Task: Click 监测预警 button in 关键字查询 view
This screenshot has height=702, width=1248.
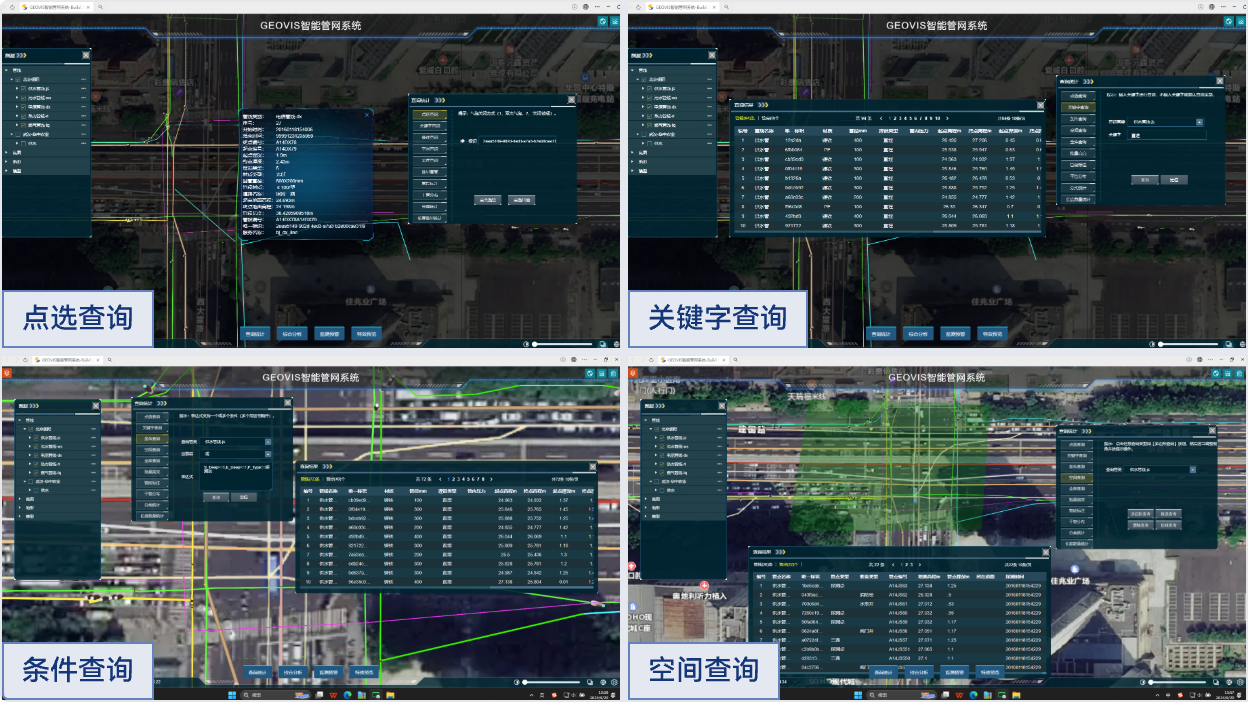Action: coord(954,333)
